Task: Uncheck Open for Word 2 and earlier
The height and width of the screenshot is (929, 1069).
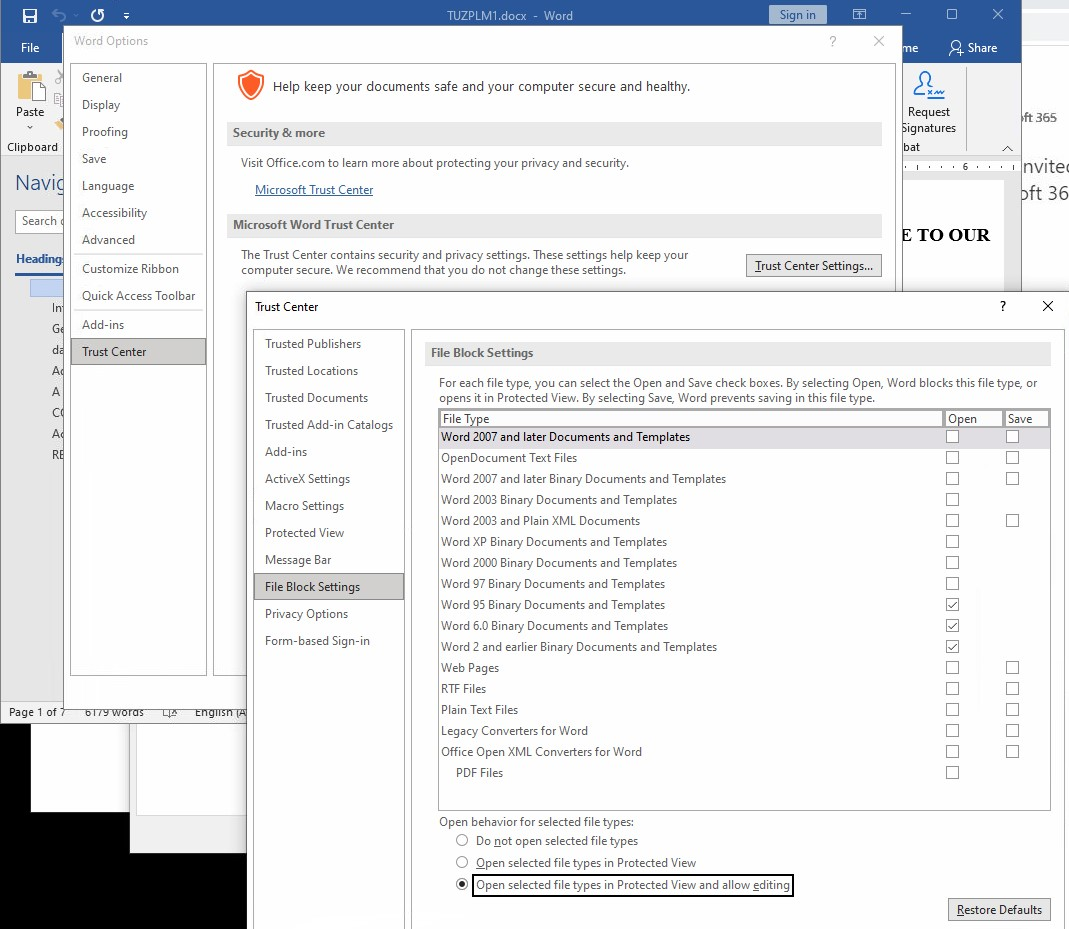Action: click(952, 647)
